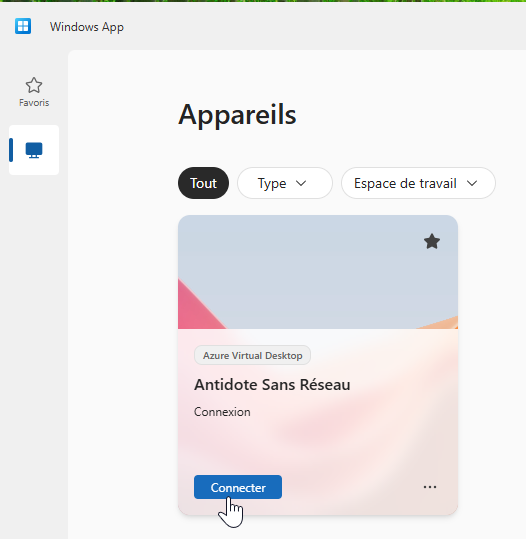Click the blue selection indicator beside monitor icon
The height and width of the screenshot is (539, 526).
[11, 150]
